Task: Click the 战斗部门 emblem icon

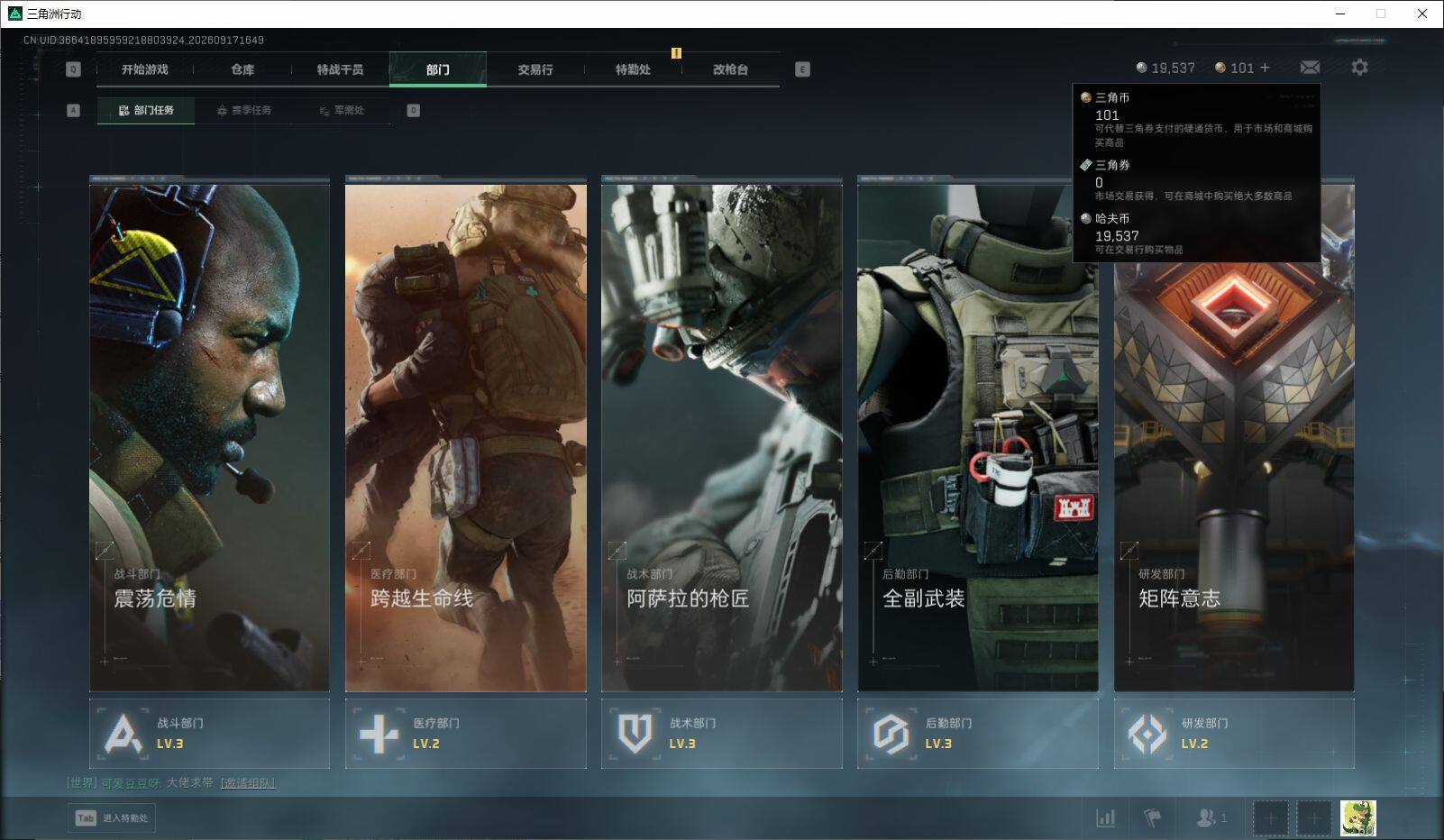Action: pos(123,734)
